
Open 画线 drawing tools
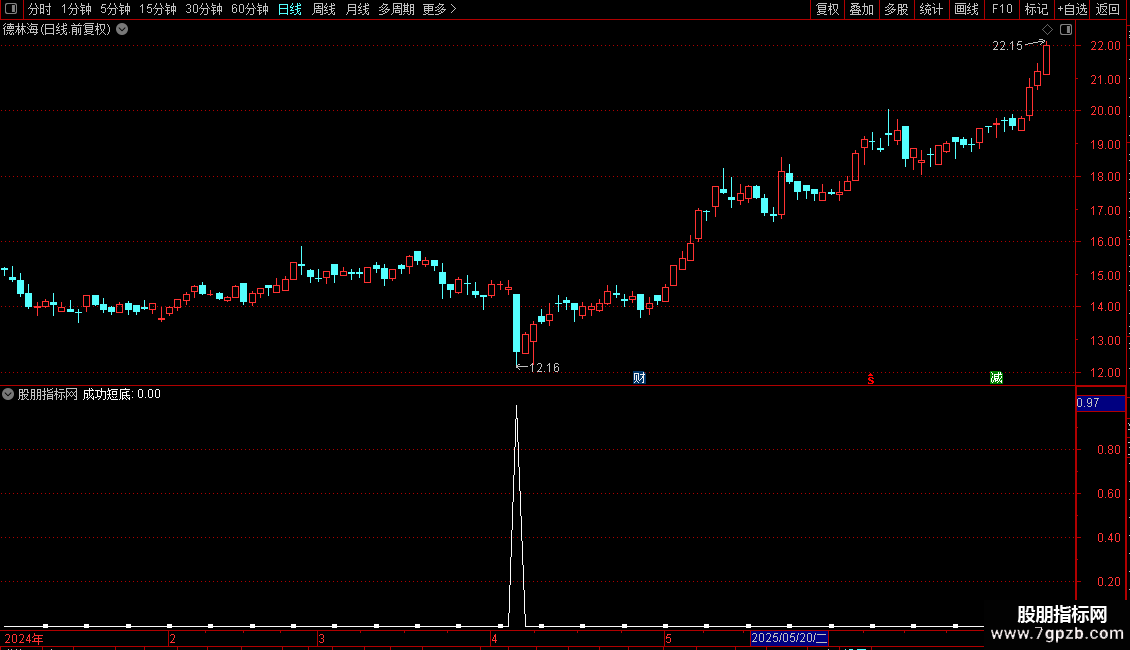coord(966,9)
